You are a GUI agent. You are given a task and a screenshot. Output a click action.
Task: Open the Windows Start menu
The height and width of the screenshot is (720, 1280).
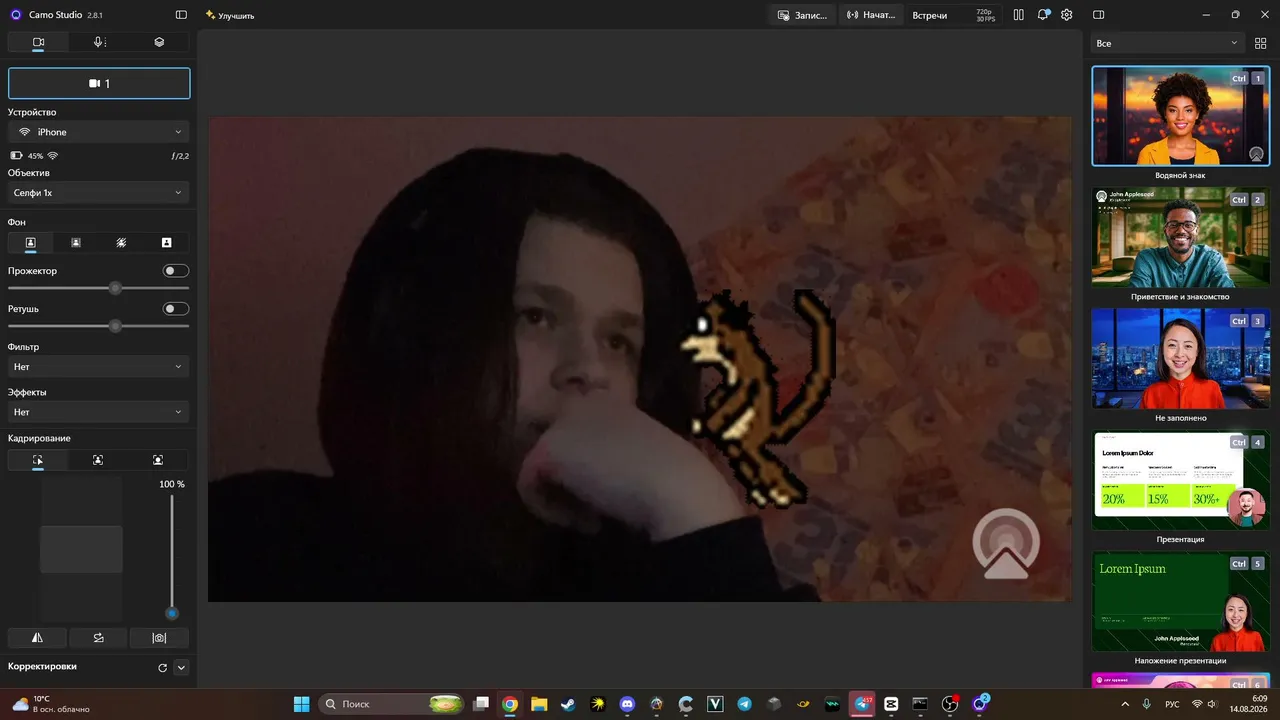pyautogui.click(x=301, y=704)
